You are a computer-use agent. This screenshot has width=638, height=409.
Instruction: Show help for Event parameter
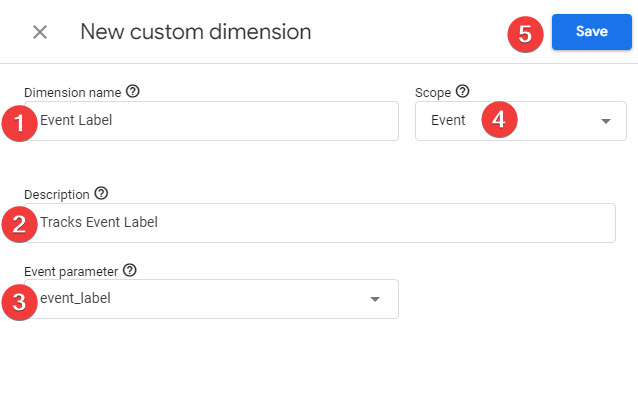click(130, 270)
